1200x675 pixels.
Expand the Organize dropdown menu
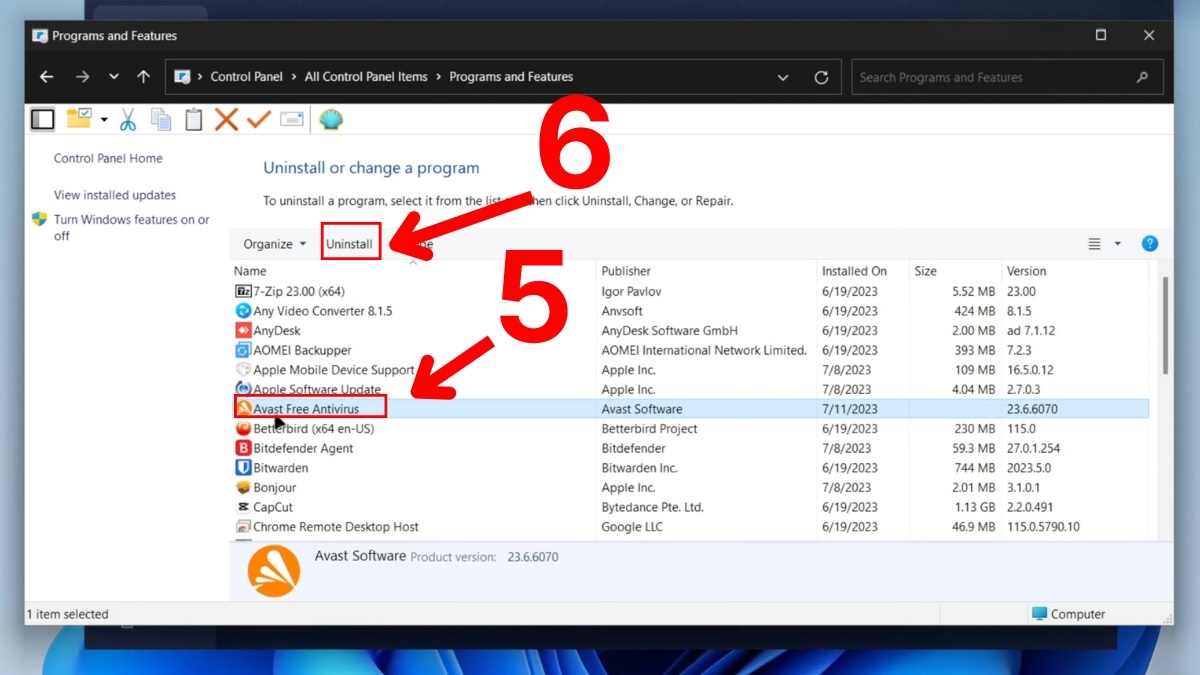(275, 244)
